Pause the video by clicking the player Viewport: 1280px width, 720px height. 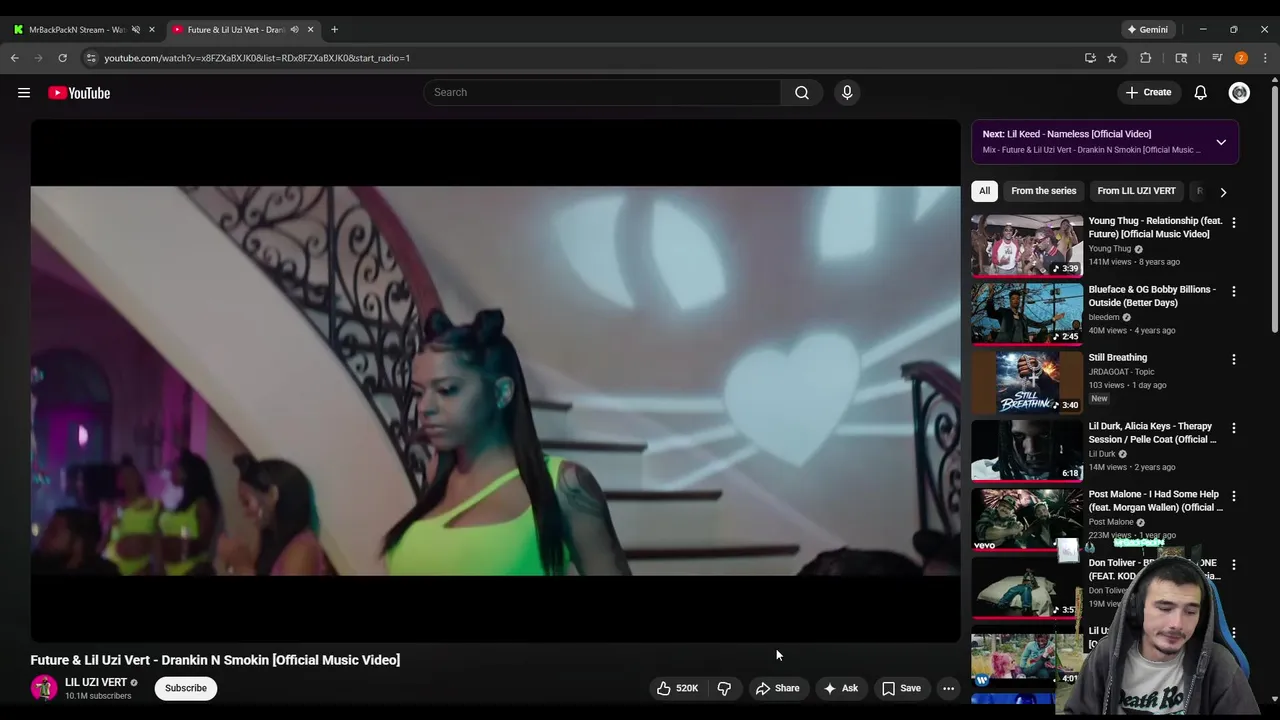495,381
